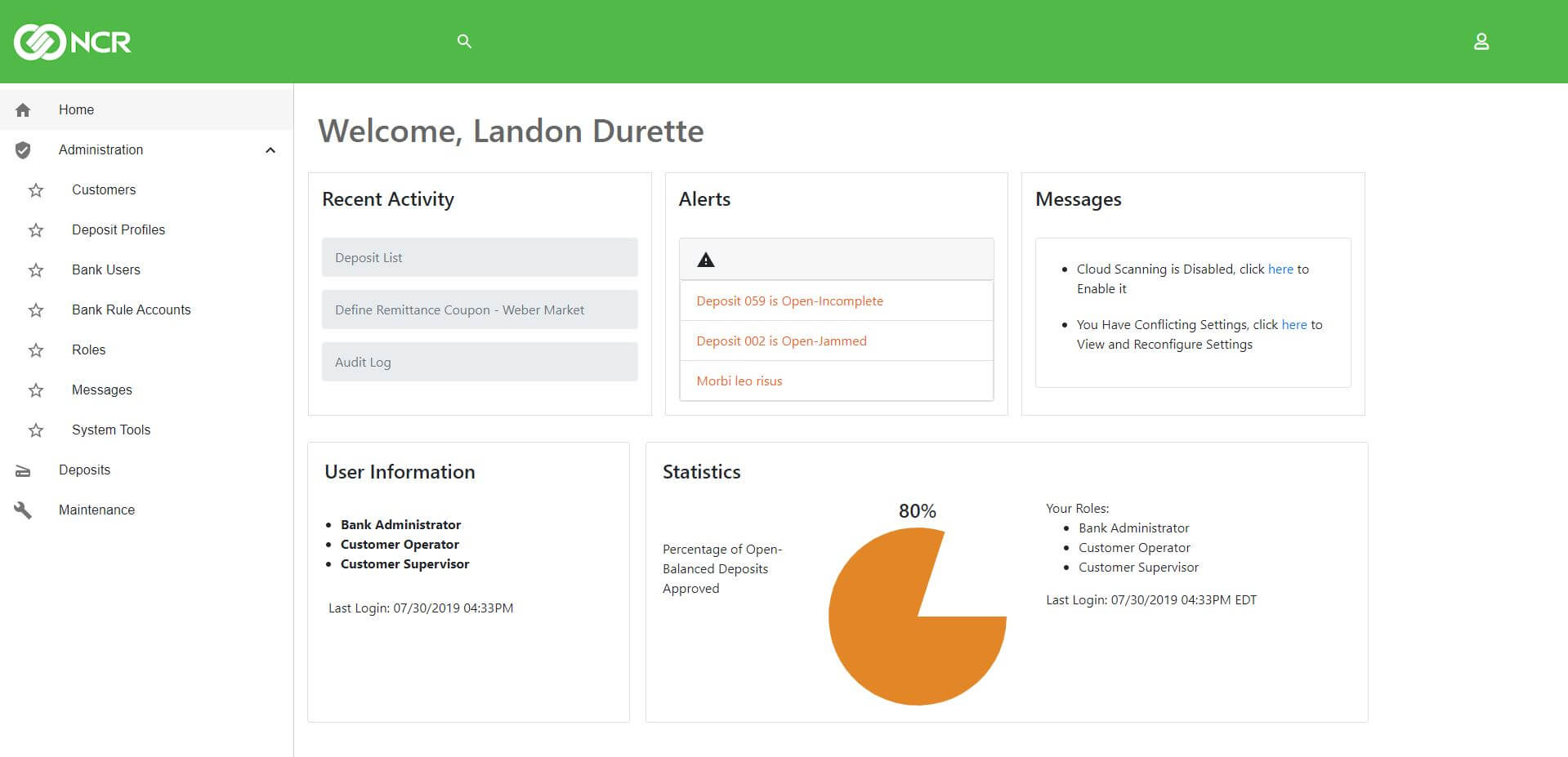Screen dimensions: 1568x757
Task: Click Bank Administrator in User Information
Action: tap(400, 524)
